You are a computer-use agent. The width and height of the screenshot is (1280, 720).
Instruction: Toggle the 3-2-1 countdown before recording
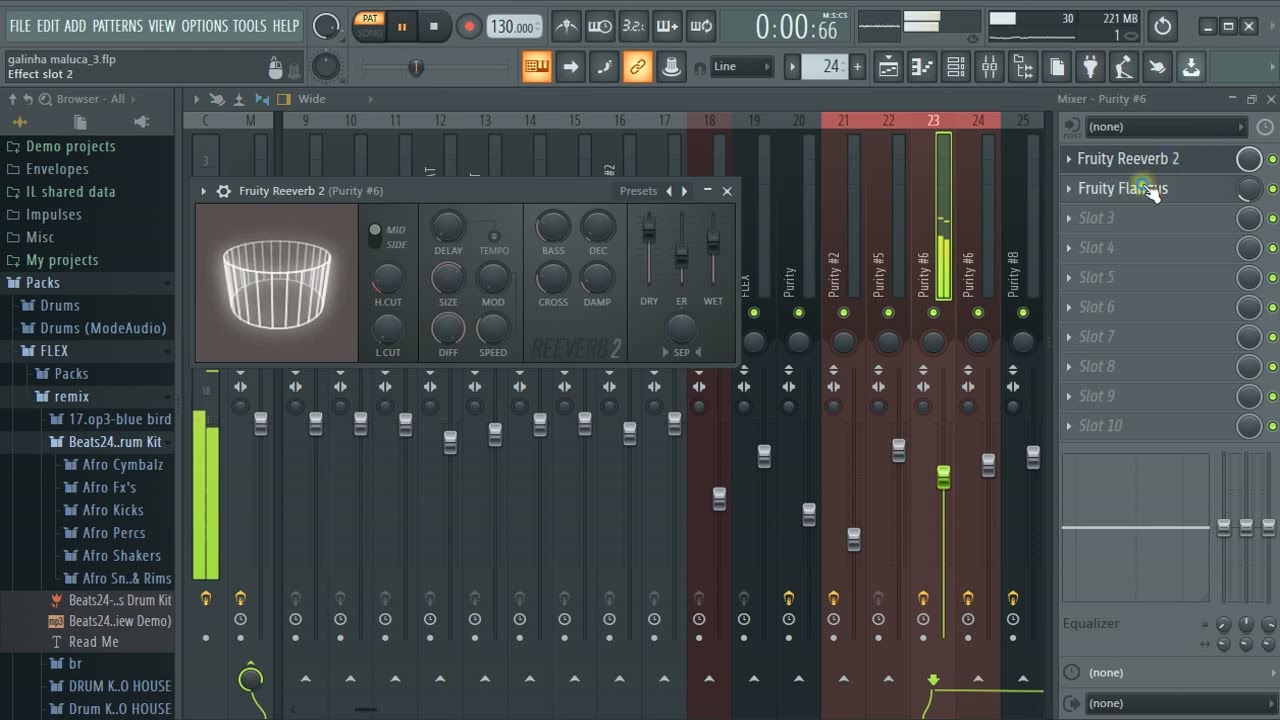(x=633, y=27)
